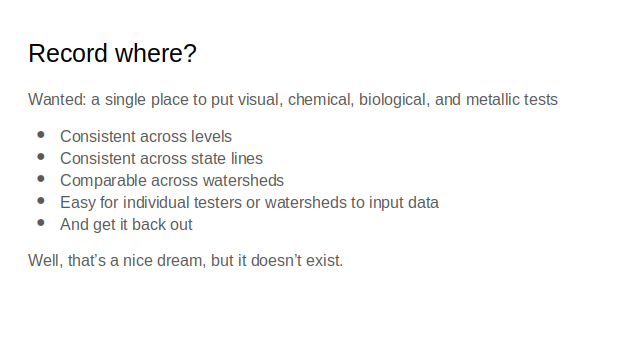Viewport: 640px width, 360px height.
Task: Click the bullet dot before "Easy for individual testers"
Action: pos(41,201)
